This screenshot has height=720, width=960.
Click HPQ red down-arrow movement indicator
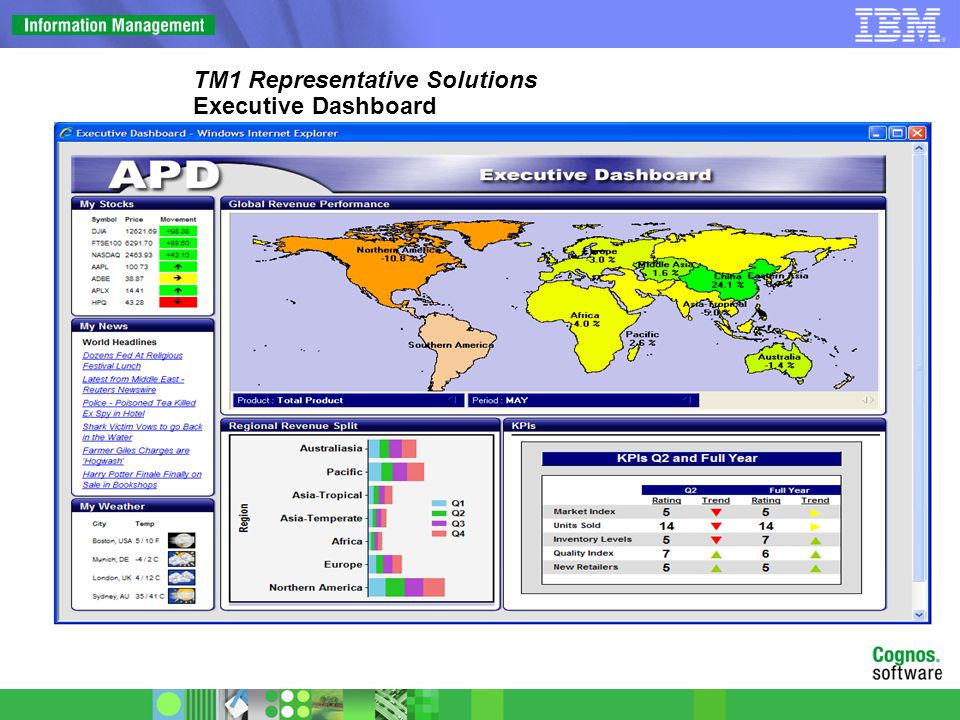tap(178, 302)
